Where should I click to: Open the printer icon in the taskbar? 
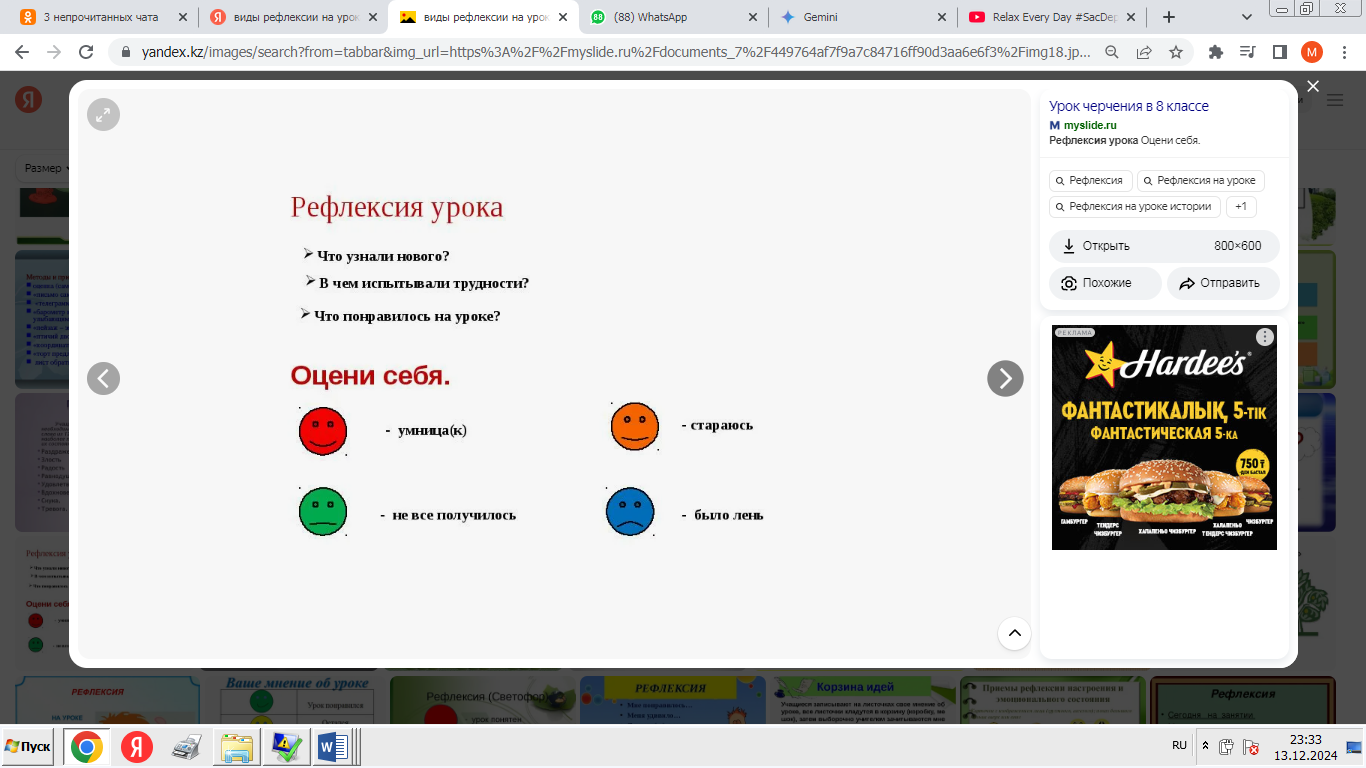187,747
